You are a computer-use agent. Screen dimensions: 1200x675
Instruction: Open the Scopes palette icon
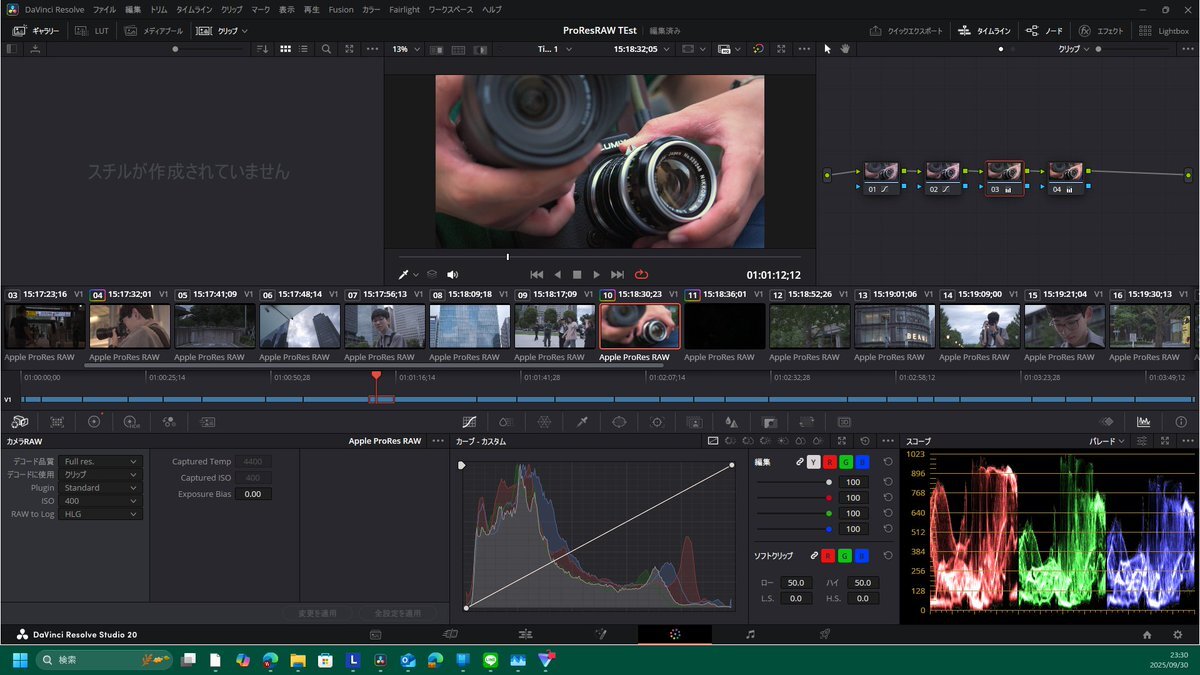pyautogui.click(x=1143, y=422)
